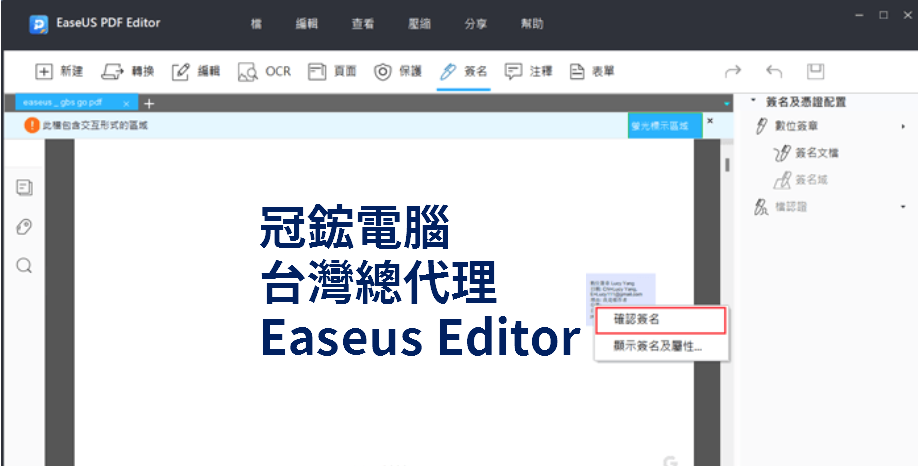Close the easeus_gbs go.pdf tab

126,103
